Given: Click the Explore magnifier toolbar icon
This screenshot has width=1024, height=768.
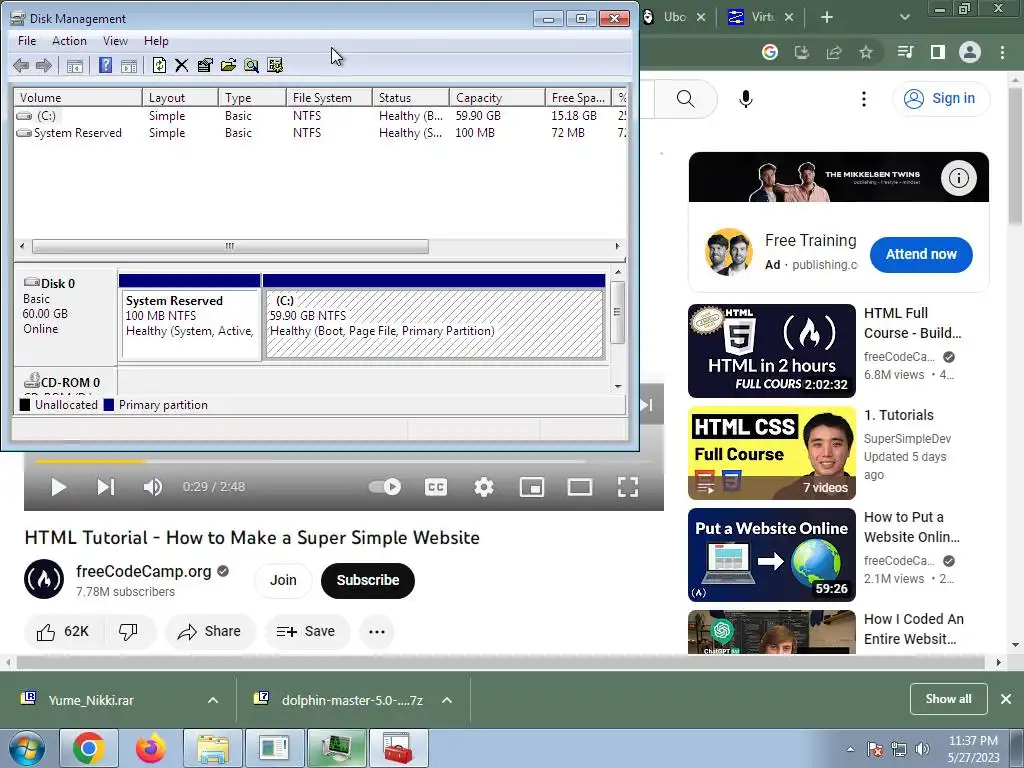Looking at the screenshot, I should [251, 65].
